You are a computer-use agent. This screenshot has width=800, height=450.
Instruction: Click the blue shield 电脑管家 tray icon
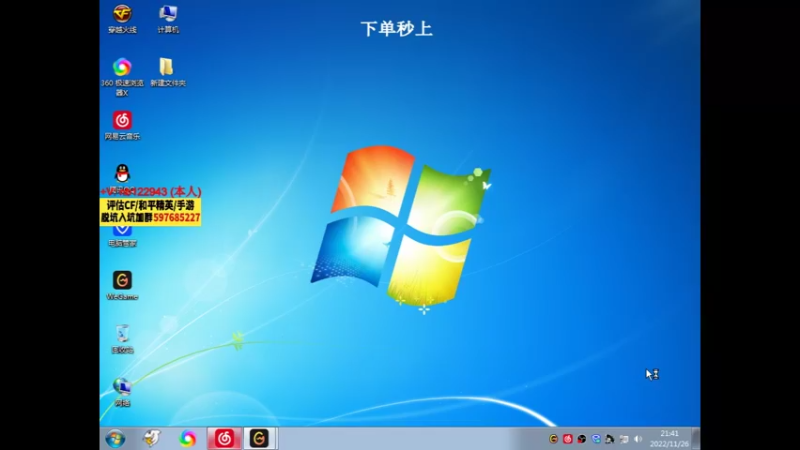(x=596, y=439)
